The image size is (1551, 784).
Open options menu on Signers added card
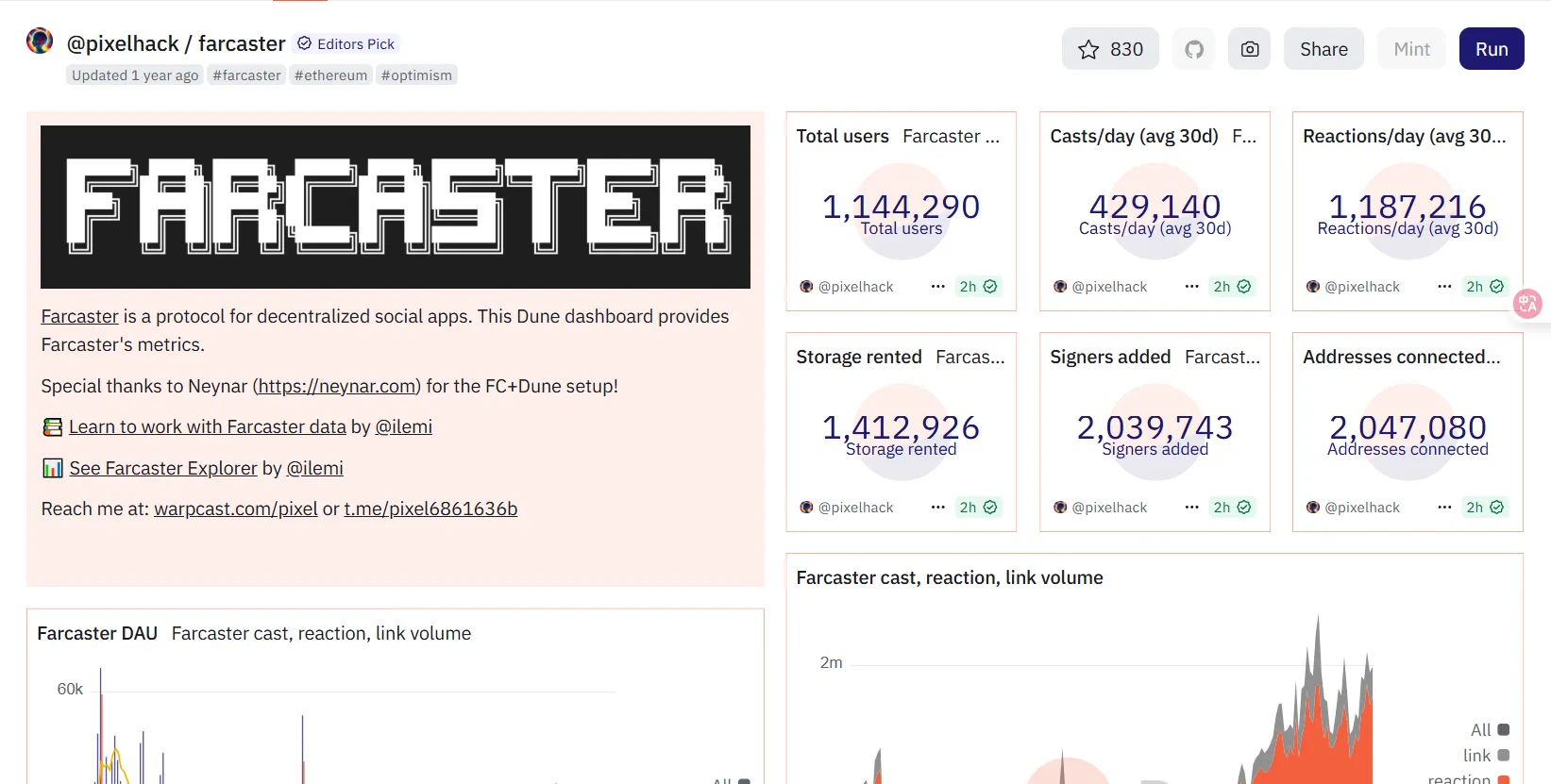[x=1191, y=507]
